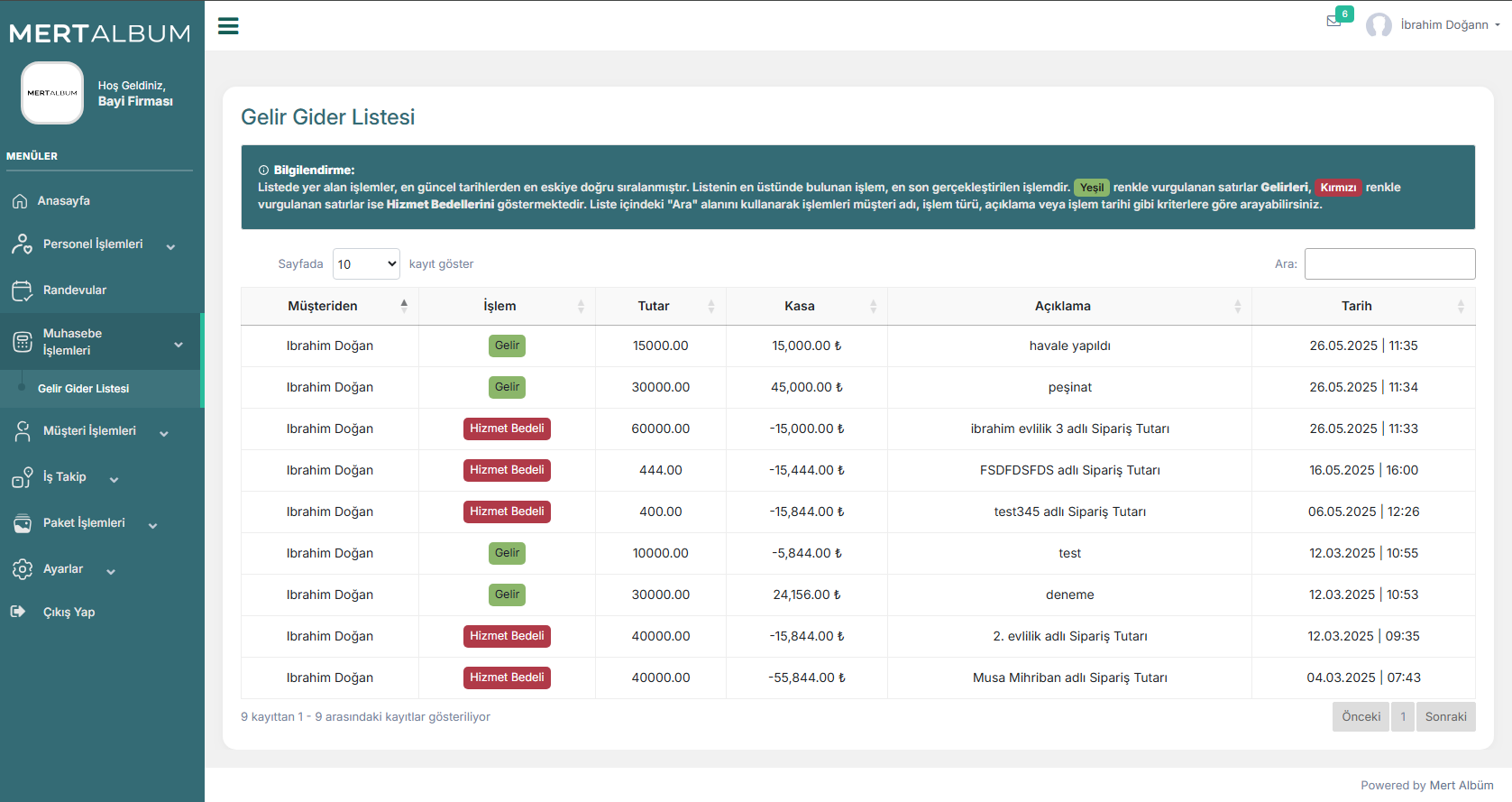Open the mail notifications icon
Viewport: 1512px width, 802px height.
(x=1333, y=22)
